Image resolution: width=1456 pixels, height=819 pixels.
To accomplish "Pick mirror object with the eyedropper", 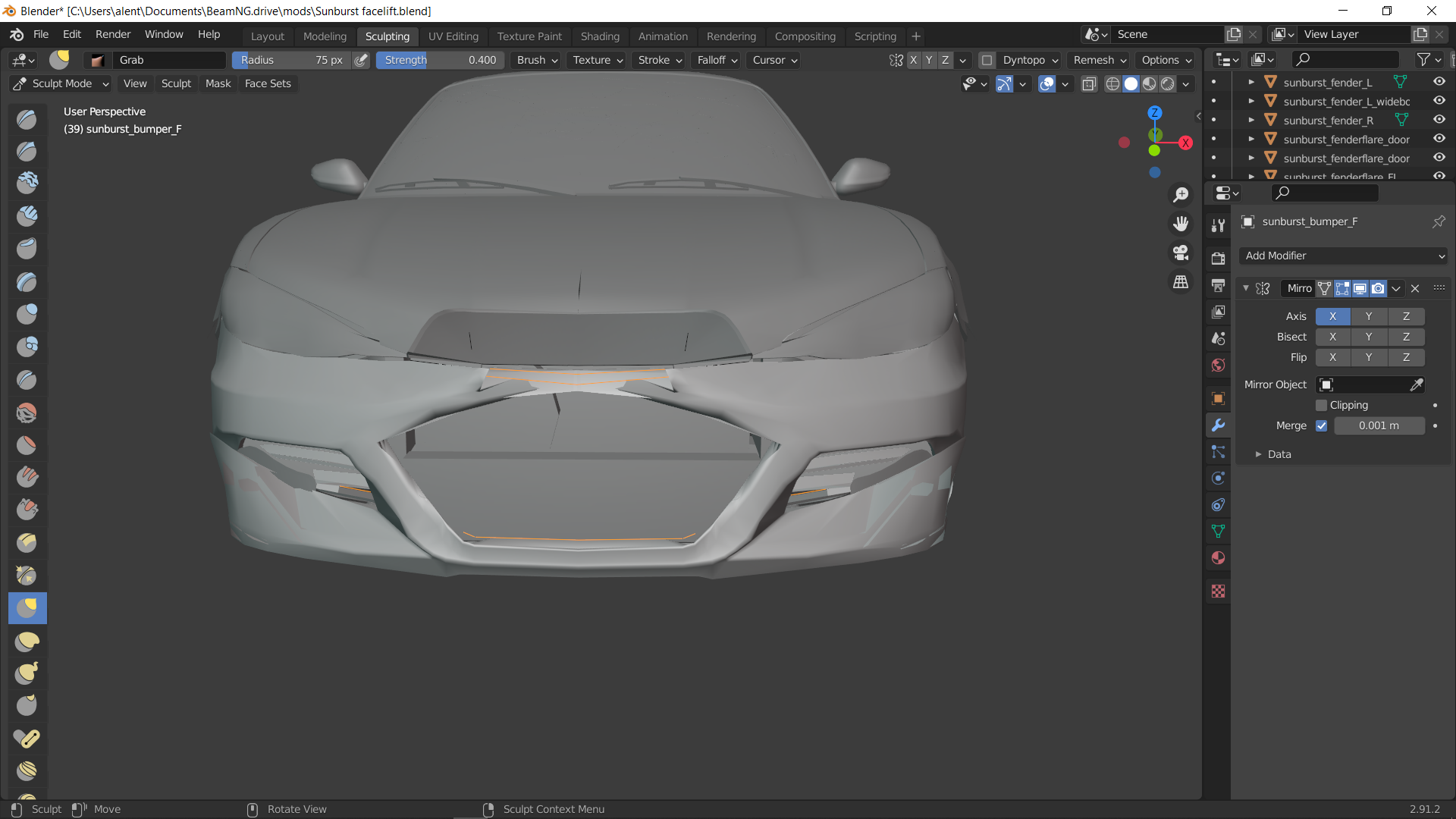I will [x=1416, y=385].
